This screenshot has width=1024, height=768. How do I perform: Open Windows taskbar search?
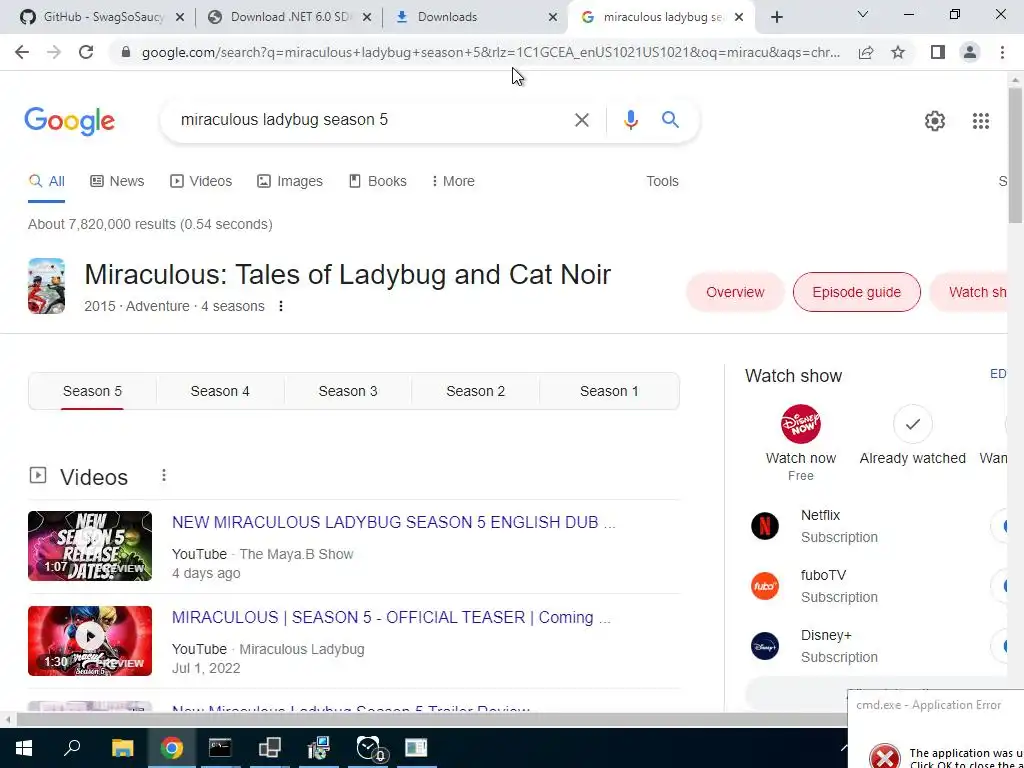[x=72, y=748]
